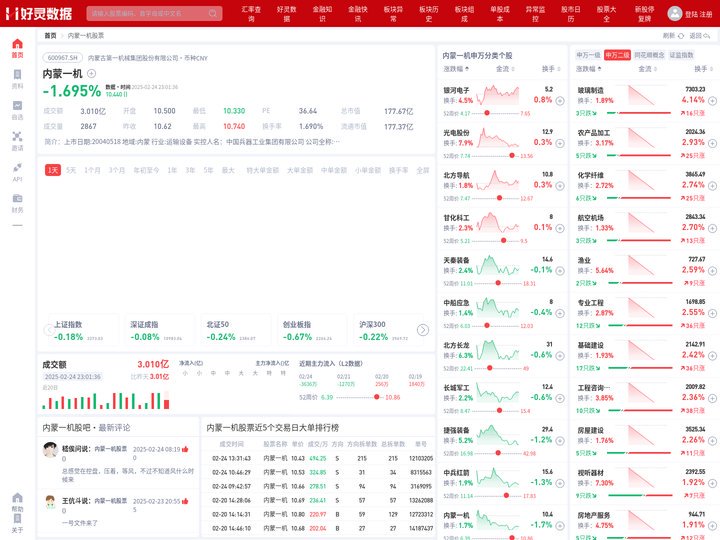Image resolution: width=720 pixels, height=540 pixels.
Task: Open 板块异常 in top menu
Action: pyautogui.click(x=393, y=14)
